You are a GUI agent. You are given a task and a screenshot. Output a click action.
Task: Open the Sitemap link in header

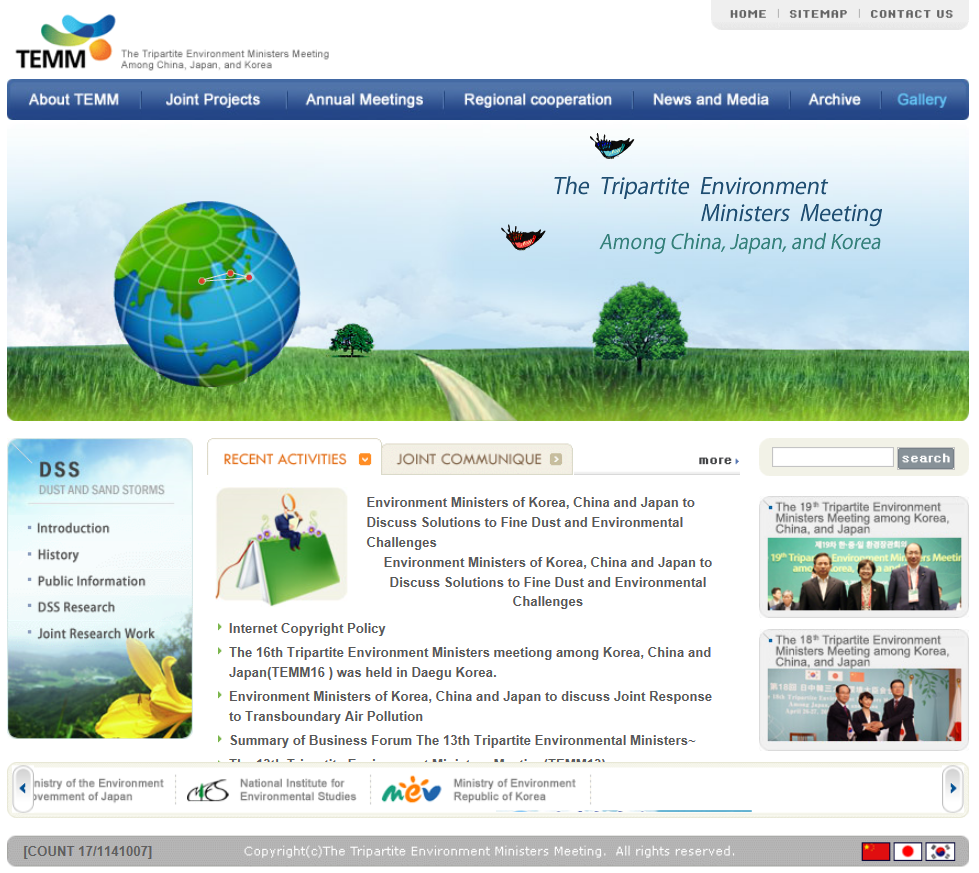pyautogui.click(x=817, y=14)
